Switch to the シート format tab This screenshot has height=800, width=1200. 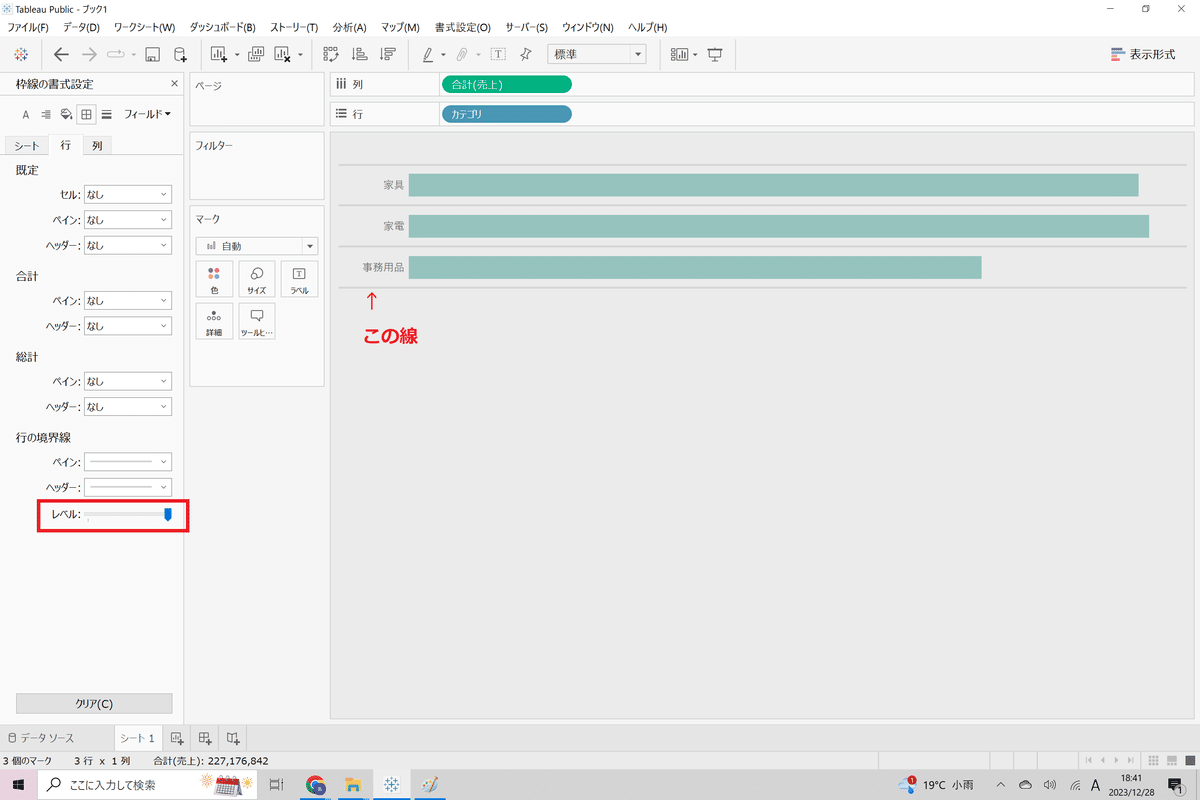tap(26, 146)
